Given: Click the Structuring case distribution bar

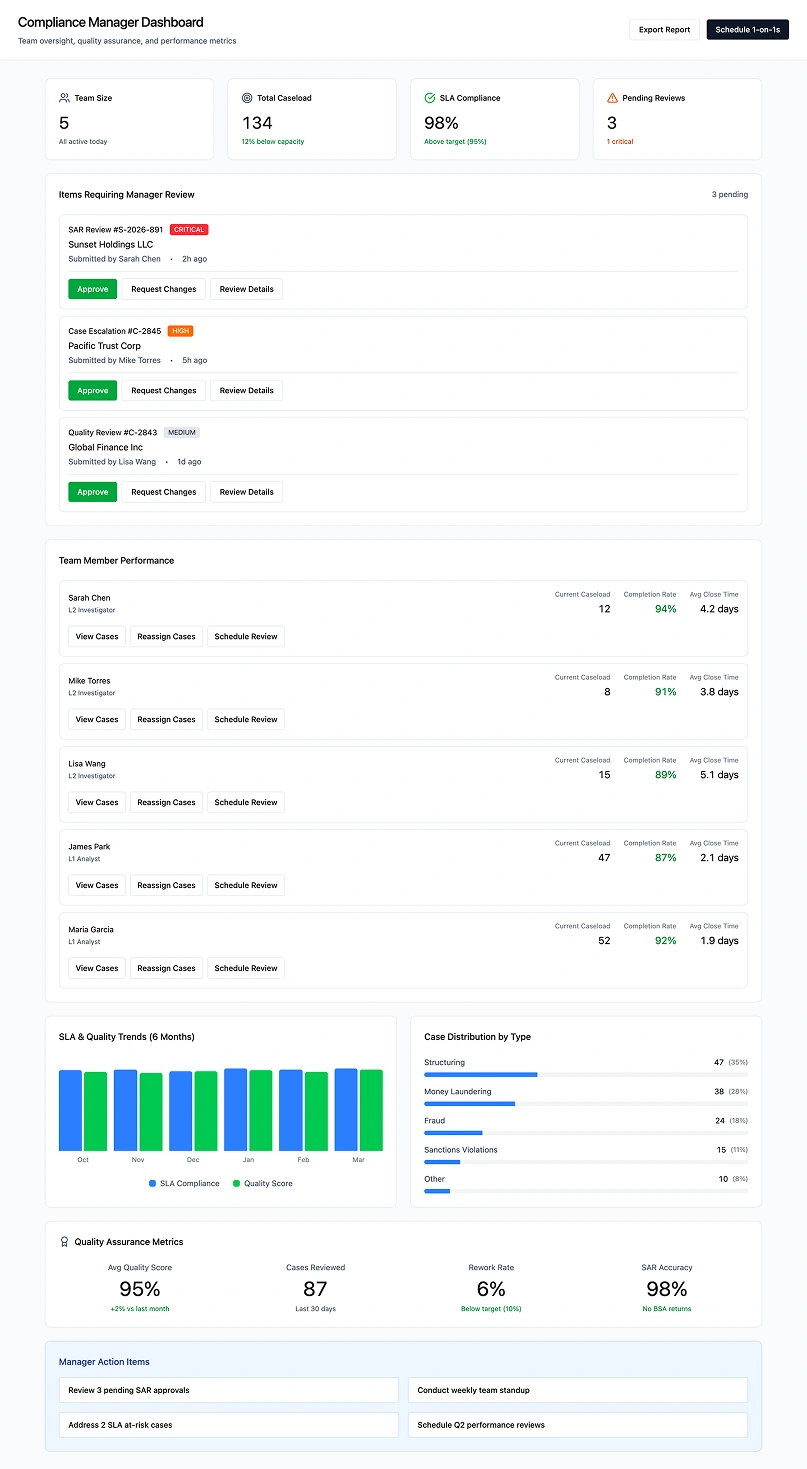Looking at the screenshot, I should click(481, 1074).
